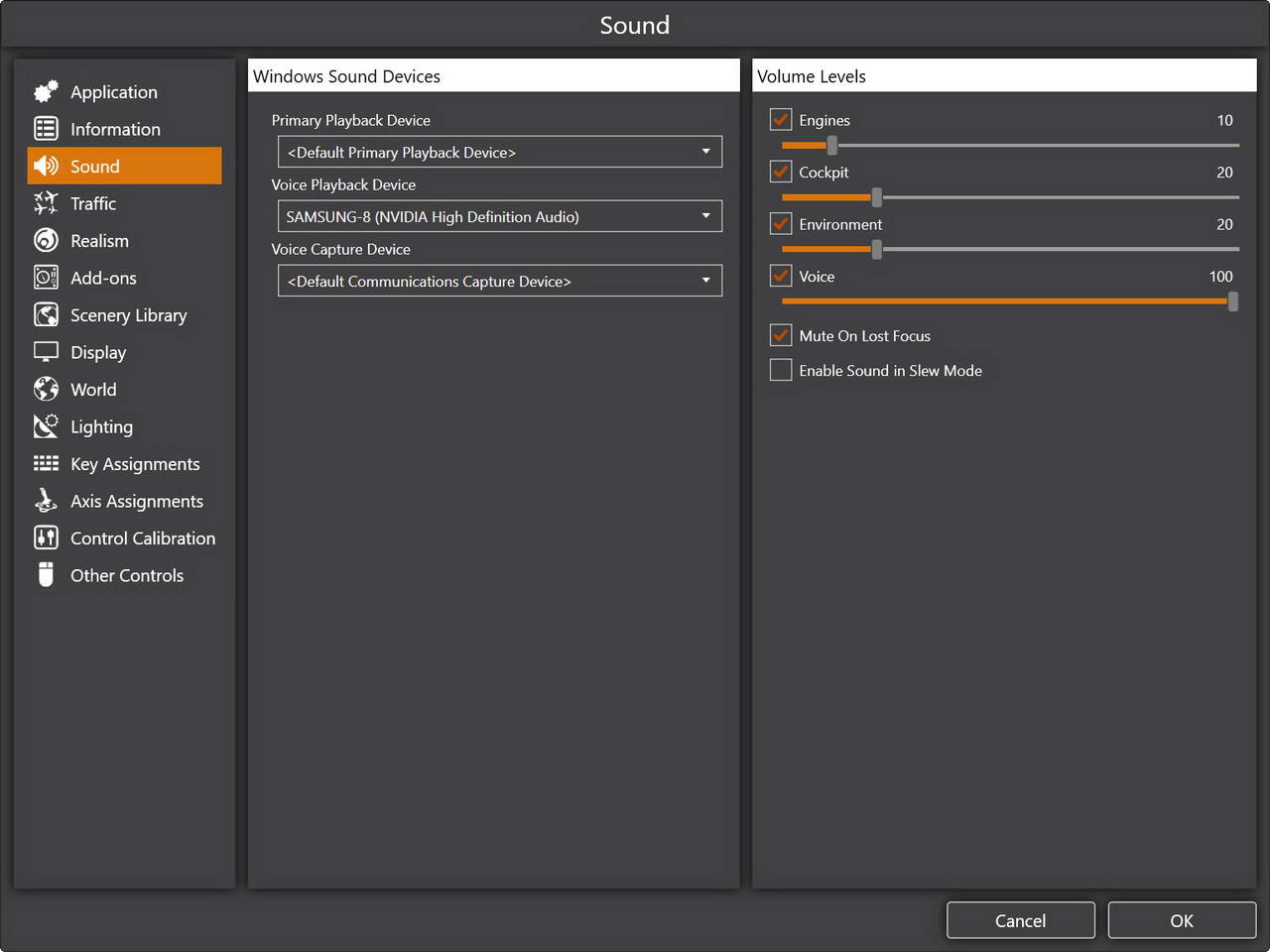Click the Control Calibration sliders icon

point(46,538)
